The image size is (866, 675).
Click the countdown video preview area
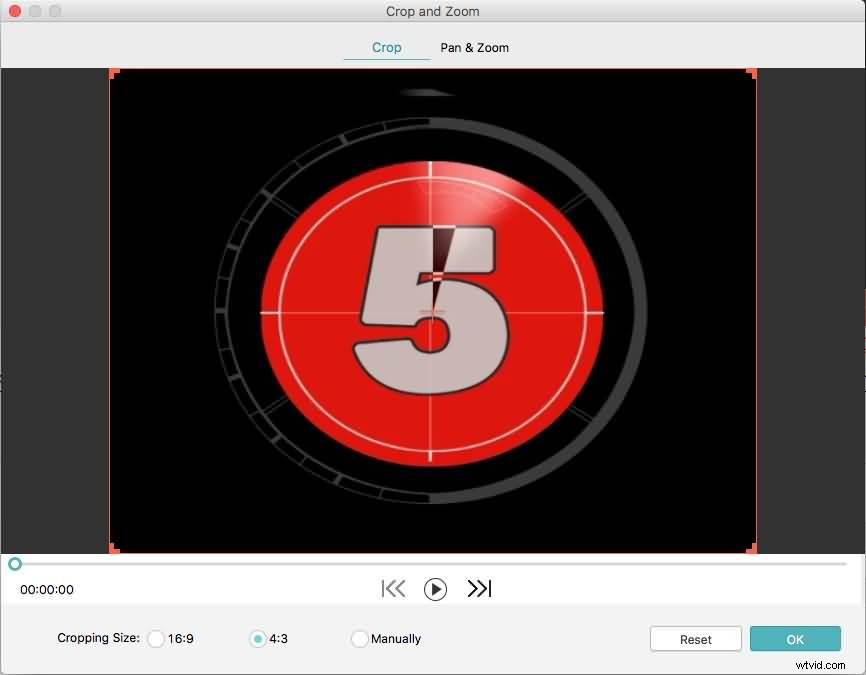click(433, 310)
